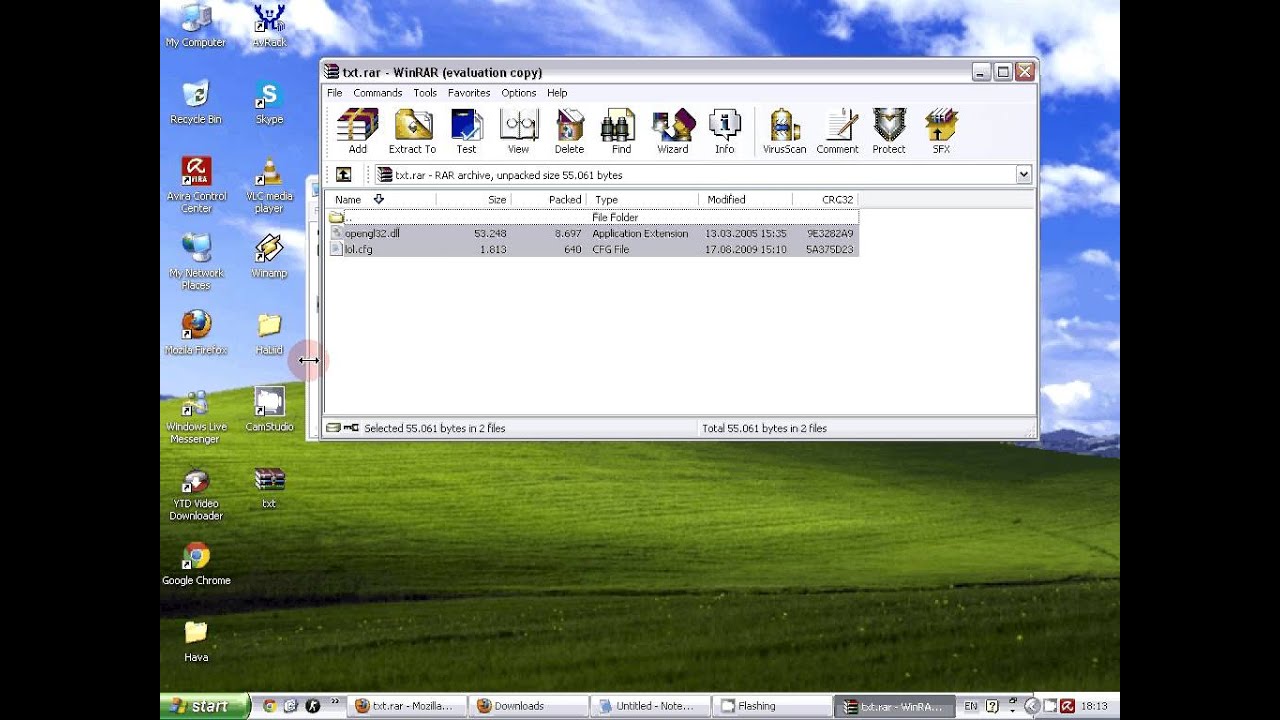Select the txt archive on the desktop
Image resolution: width=1280 pixels, height=720 pixels.
coord(269,487)
